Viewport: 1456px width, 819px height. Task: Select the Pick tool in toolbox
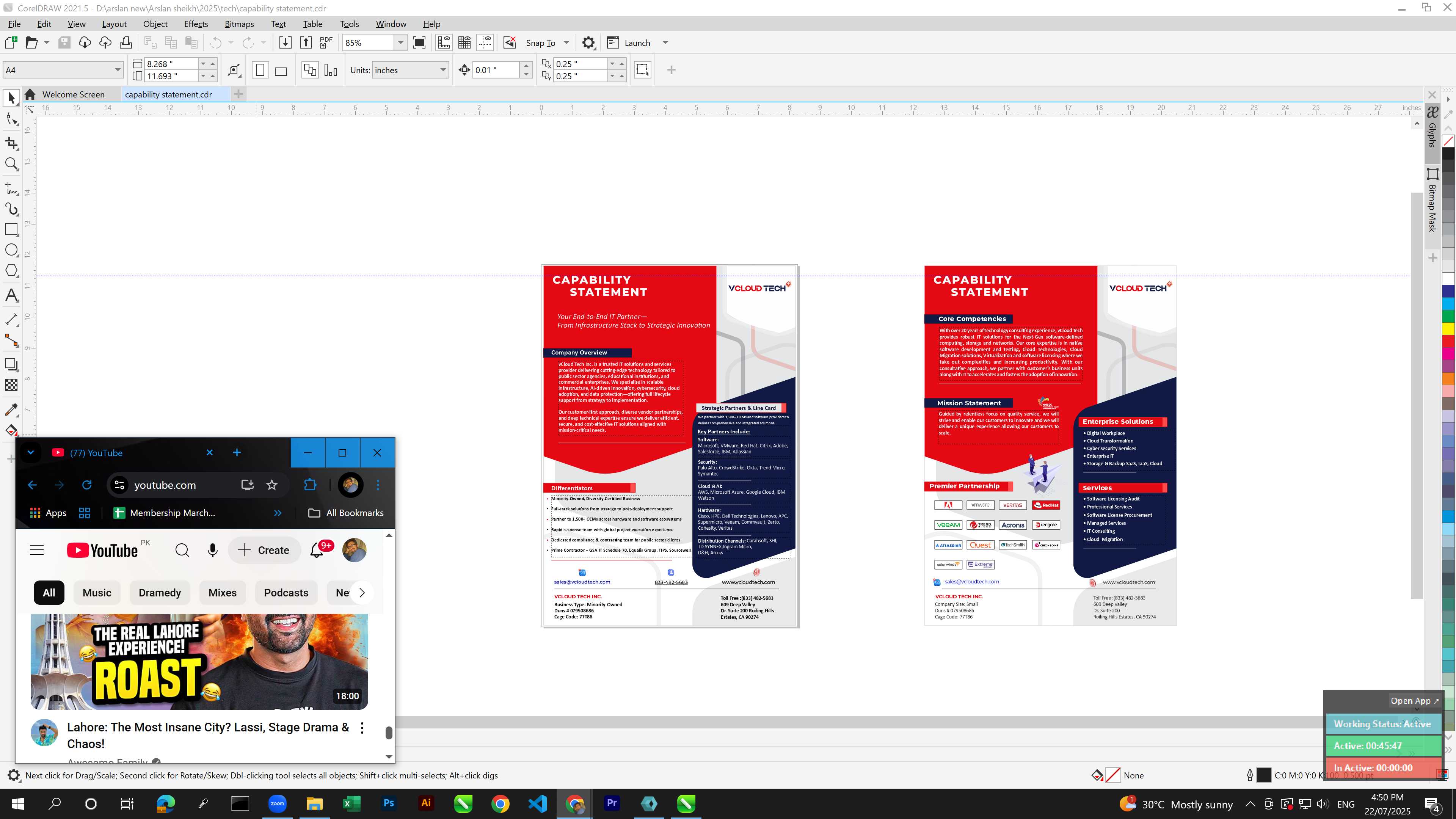click(11, 98)
